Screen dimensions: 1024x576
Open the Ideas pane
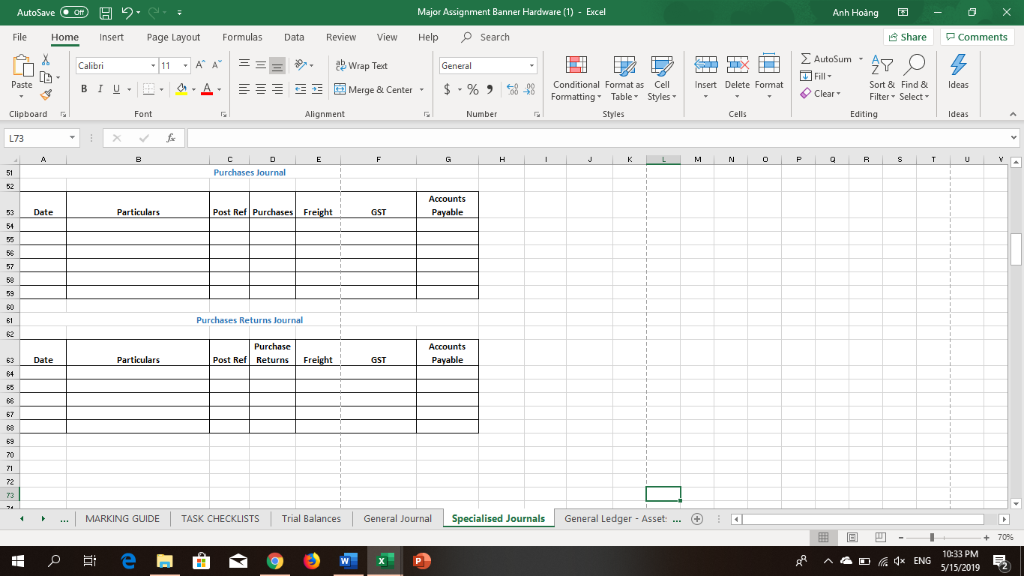958,72
